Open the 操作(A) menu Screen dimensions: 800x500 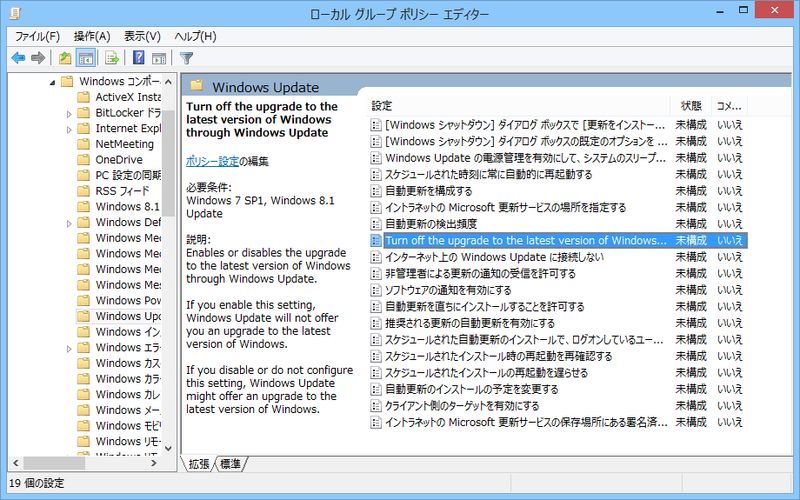click(92, 36)
